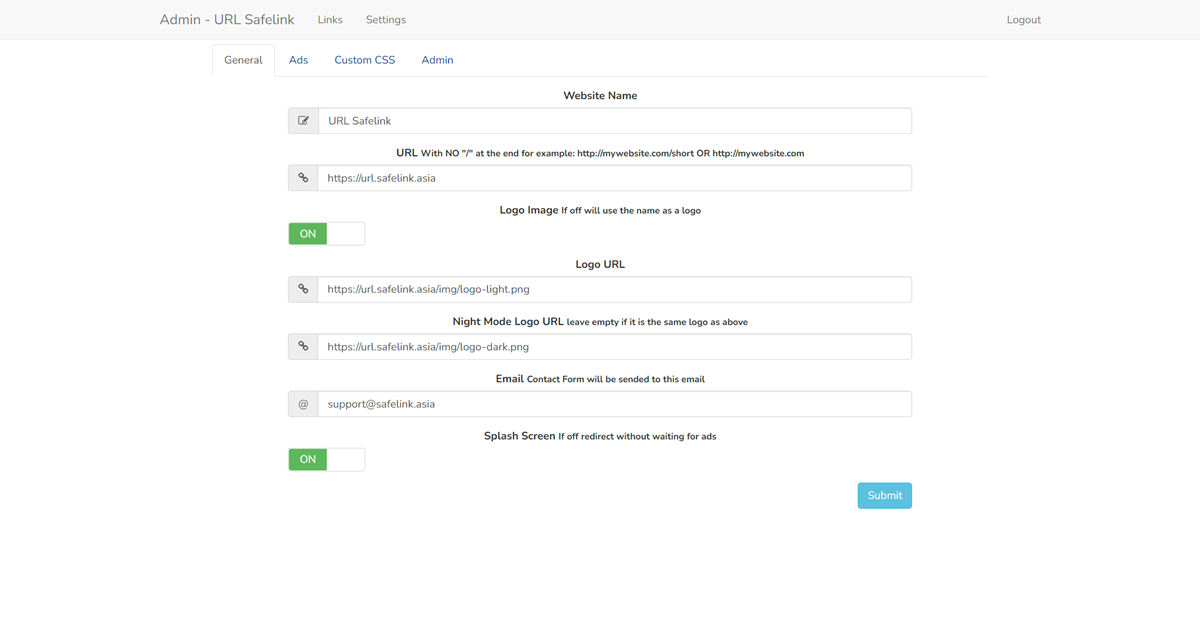
Task: Select the General tab
Action: (243, 60)
